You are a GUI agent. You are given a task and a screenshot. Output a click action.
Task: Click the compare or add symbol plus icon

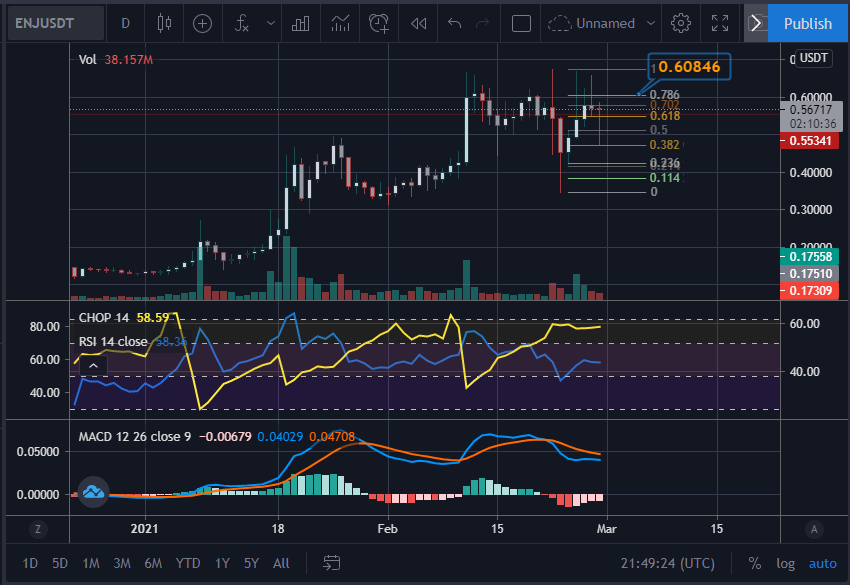[x=202, y=23]
